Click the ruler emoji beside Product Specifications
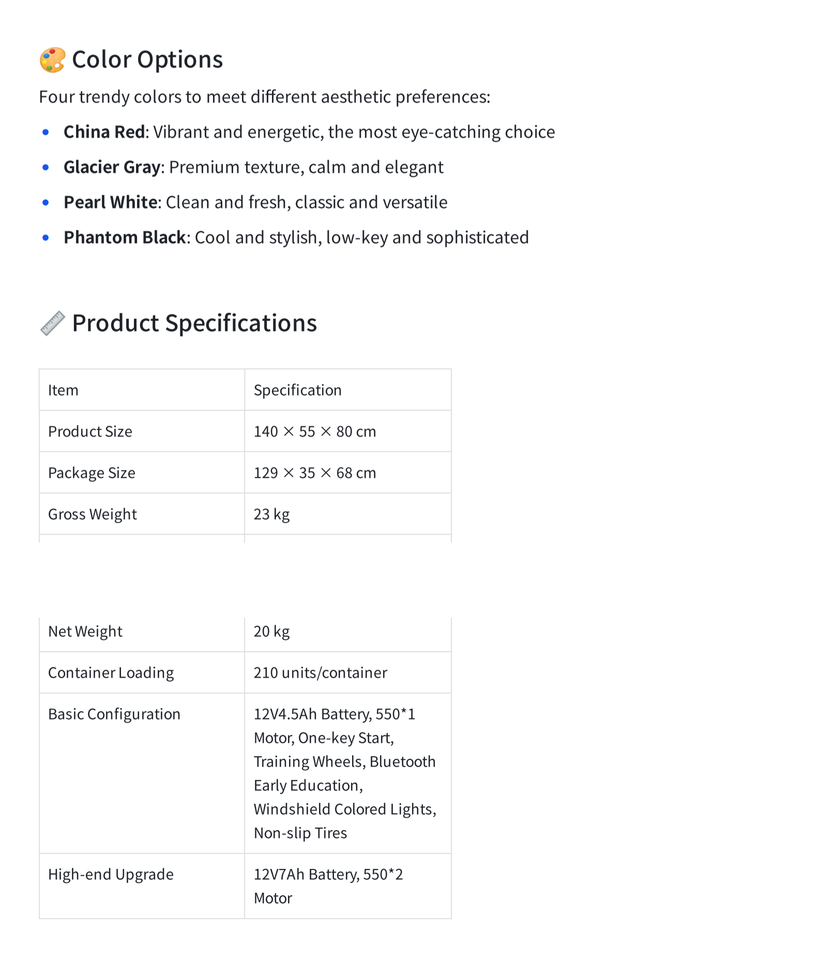Image resolution: width=820 pixels, height=960 pixels. (52, 323)
